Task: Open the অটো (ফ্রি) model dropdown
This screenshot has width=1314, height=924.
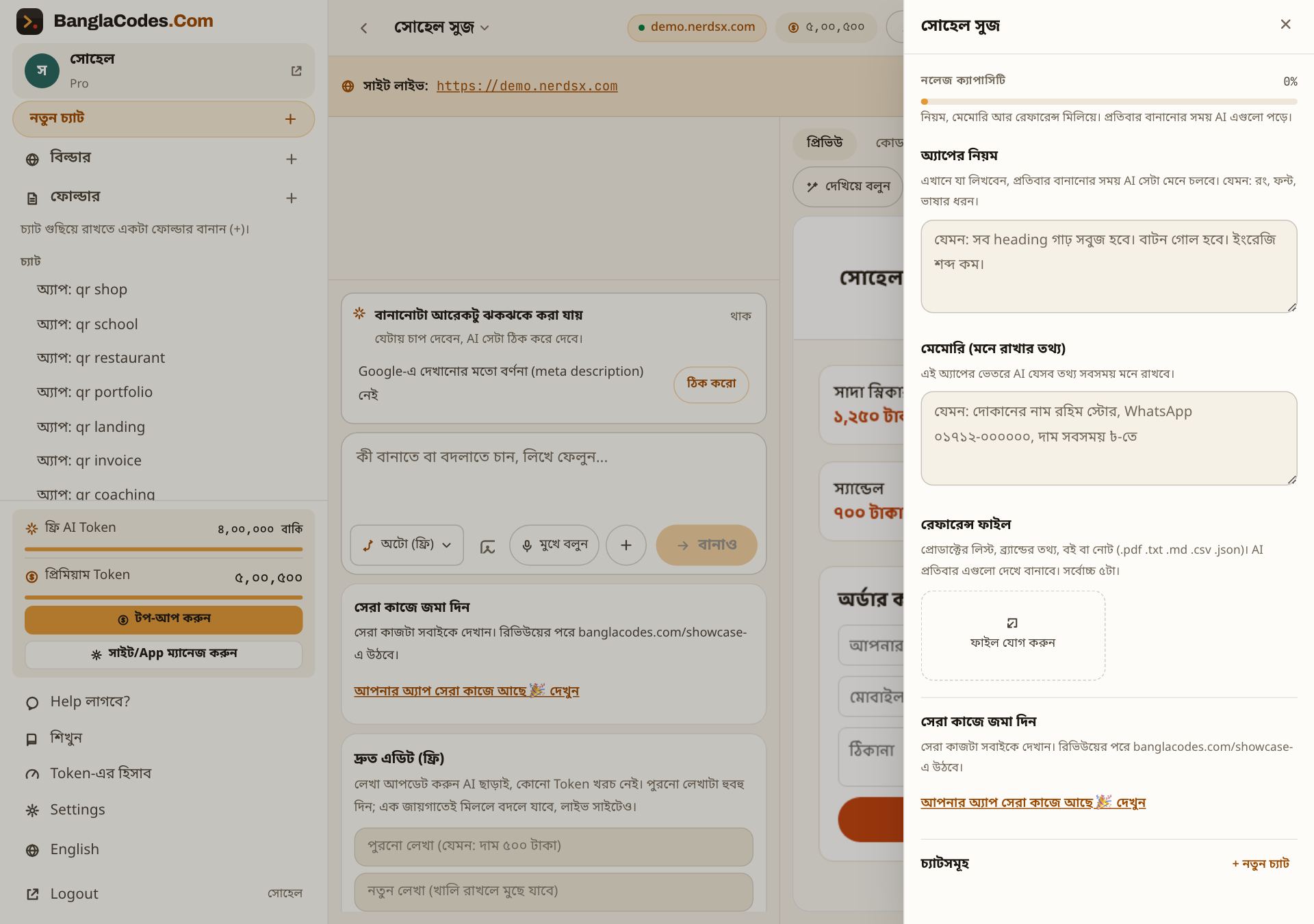Action: [407, 545]
